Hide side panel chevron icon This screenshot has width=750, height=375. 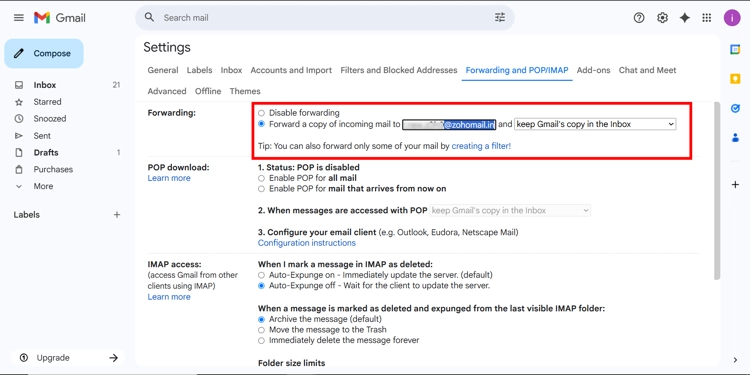click(x=735, y=360)
